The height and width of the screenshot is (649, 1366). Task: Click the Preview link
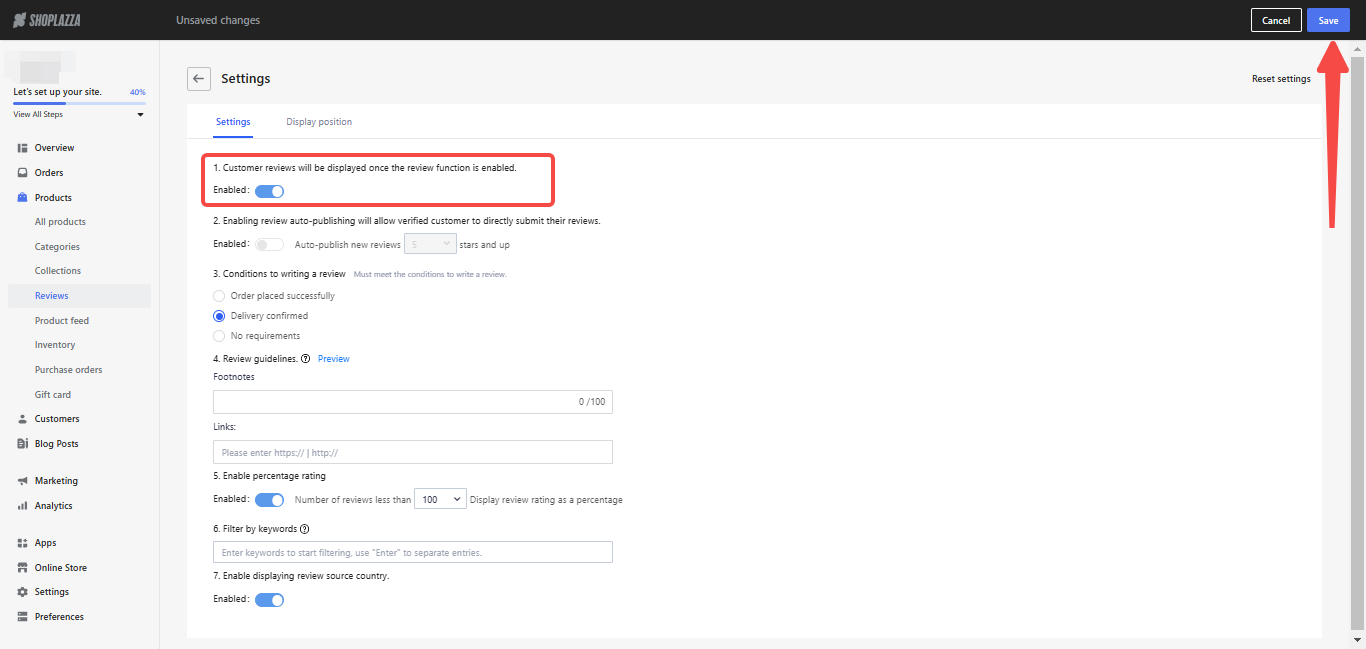(334, 359)
